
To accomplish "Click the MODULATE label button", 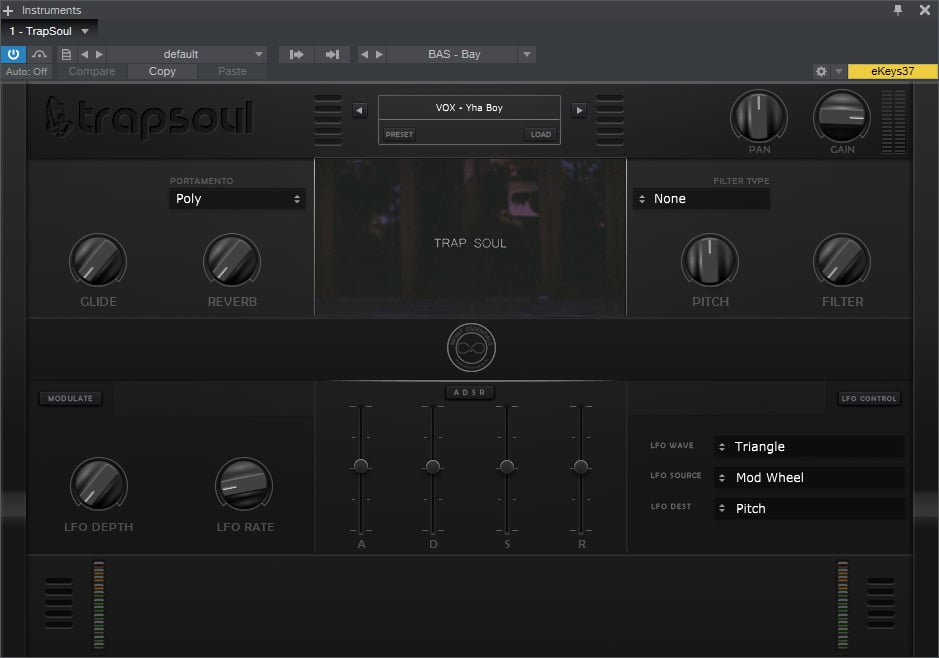I will coord(71,398).
